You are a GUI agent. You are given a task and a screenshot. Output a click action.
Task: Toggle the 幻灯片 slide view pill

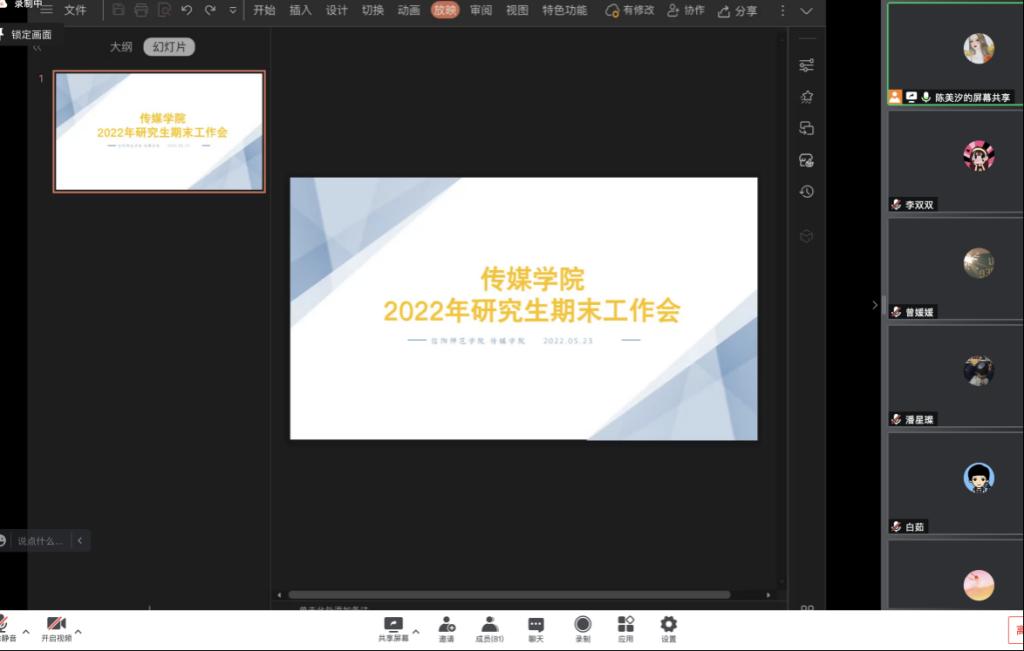coord(169,46)
